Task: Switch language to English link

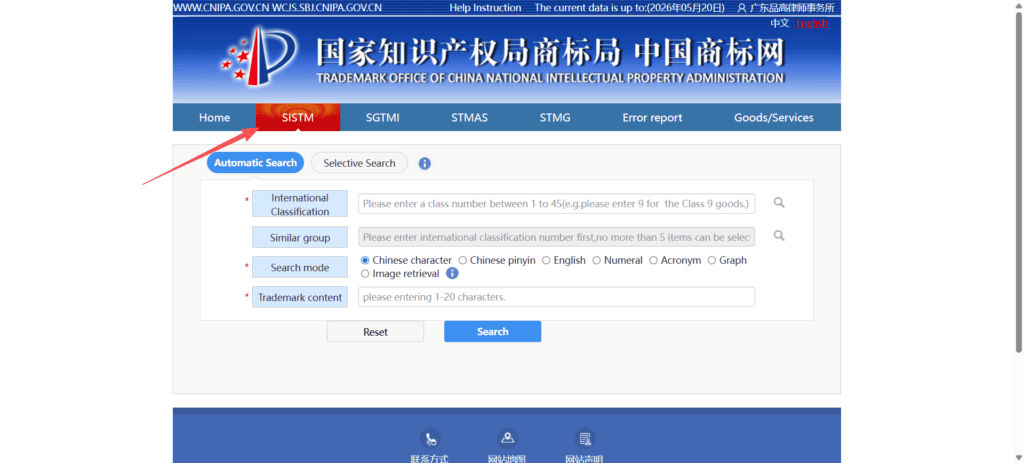Action: click(x=812, y=24)
